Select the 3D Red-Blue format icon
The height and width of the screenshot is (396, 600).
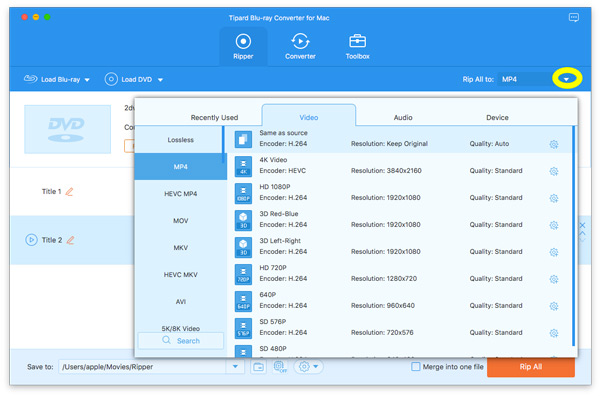click(243, 220)
